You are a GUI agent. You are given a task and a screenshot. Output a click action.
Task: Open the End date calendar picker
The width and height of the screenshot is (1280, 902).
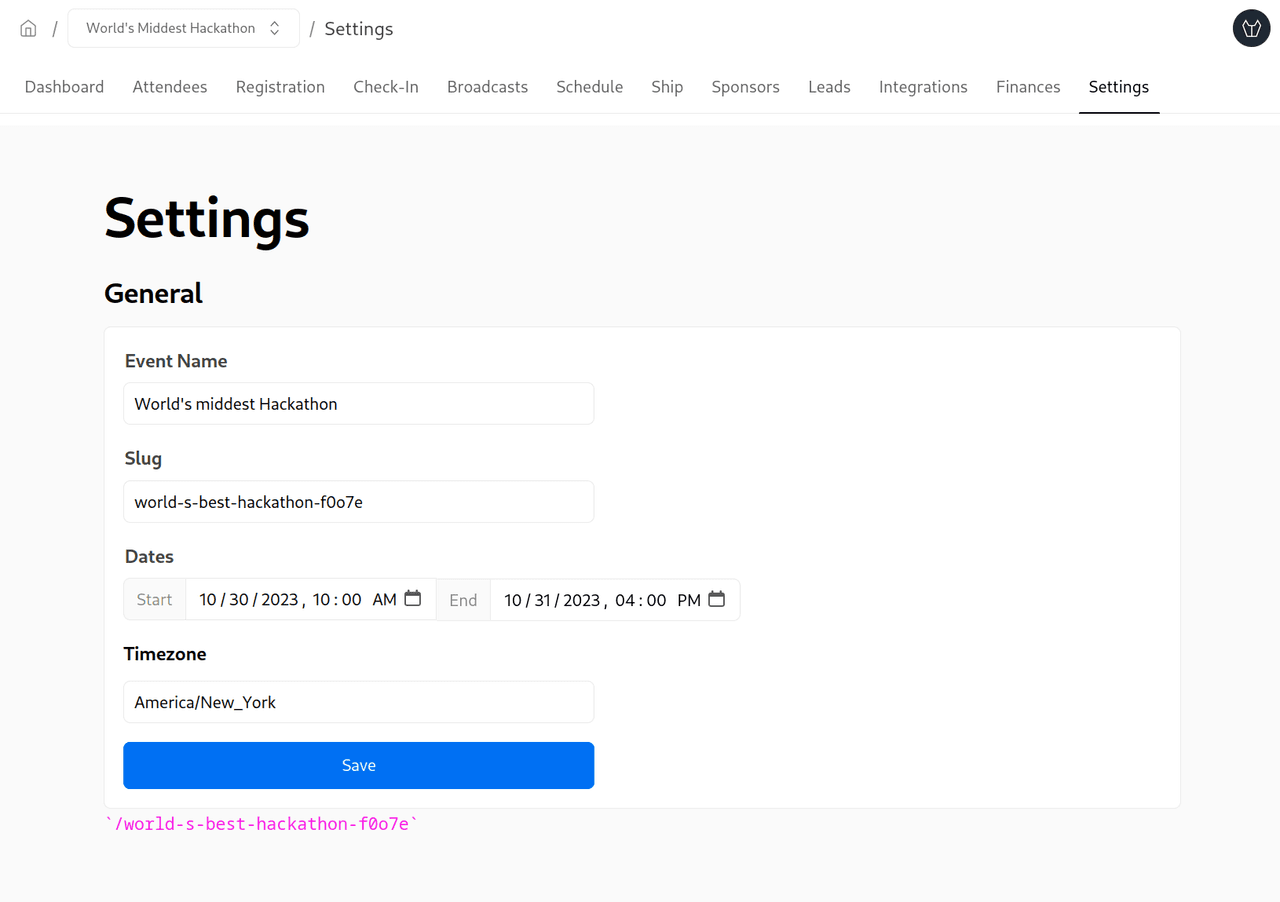716,599
